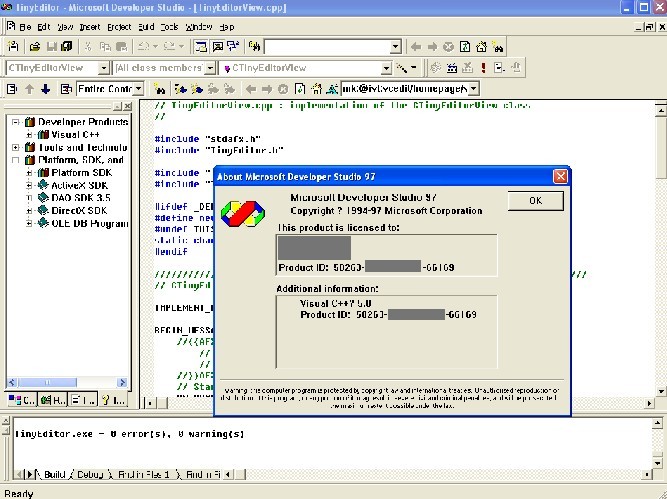Toggle the Workspace window icon
The height and width of the screenshot is (499, 667).
point(200,46)
